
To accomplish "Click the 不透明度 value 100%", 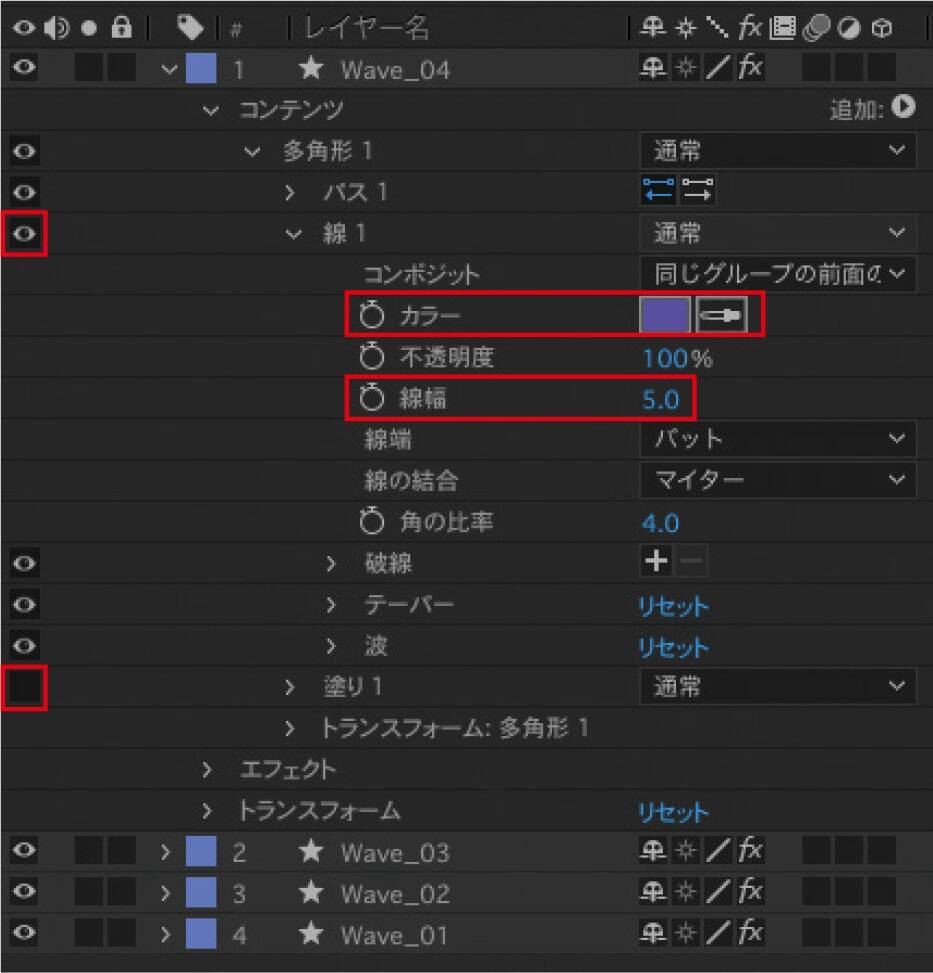I will pos(677,358).
